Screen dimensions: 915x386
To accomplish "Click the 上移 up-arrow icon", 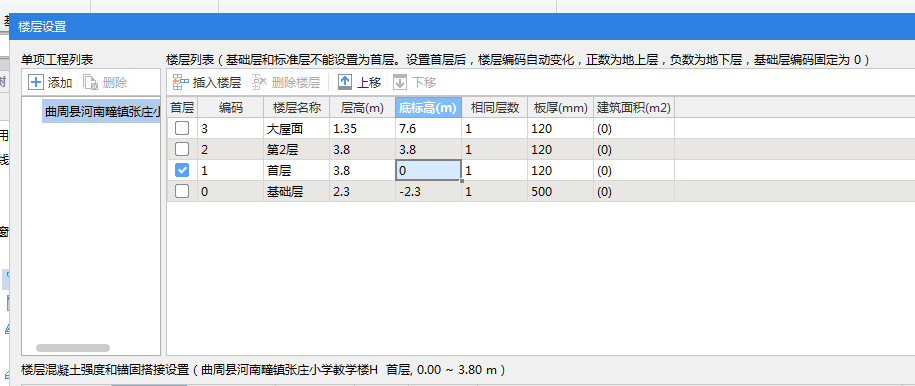I will [345, 82].
